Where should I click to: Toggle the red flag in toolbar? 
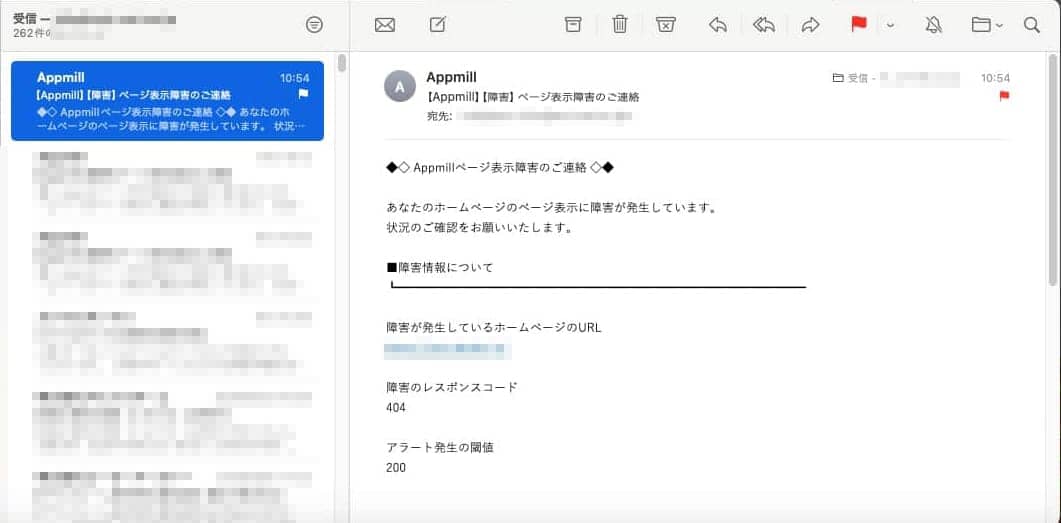859,24
